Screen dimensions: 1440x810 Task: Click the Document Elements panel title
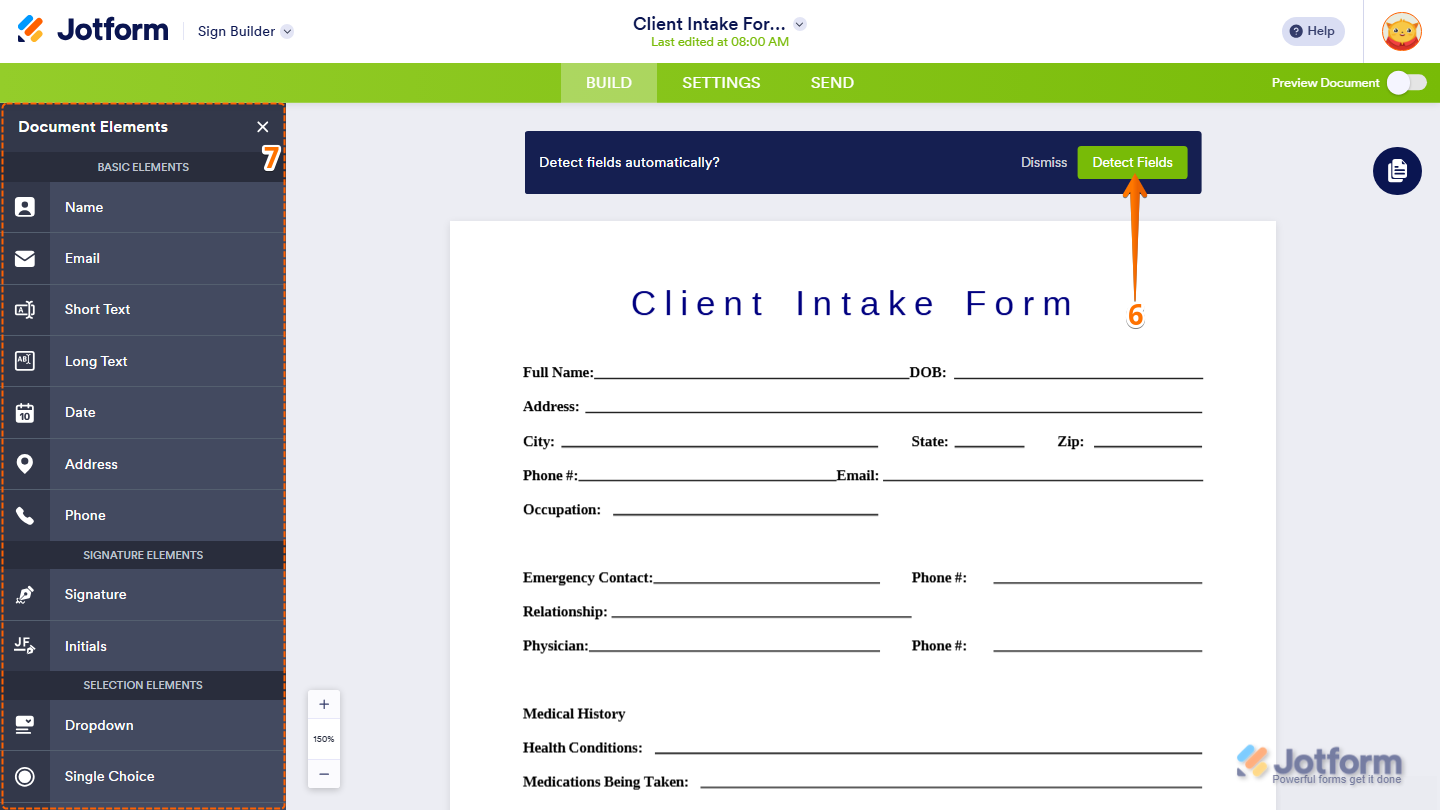click(x=93, y=127)
